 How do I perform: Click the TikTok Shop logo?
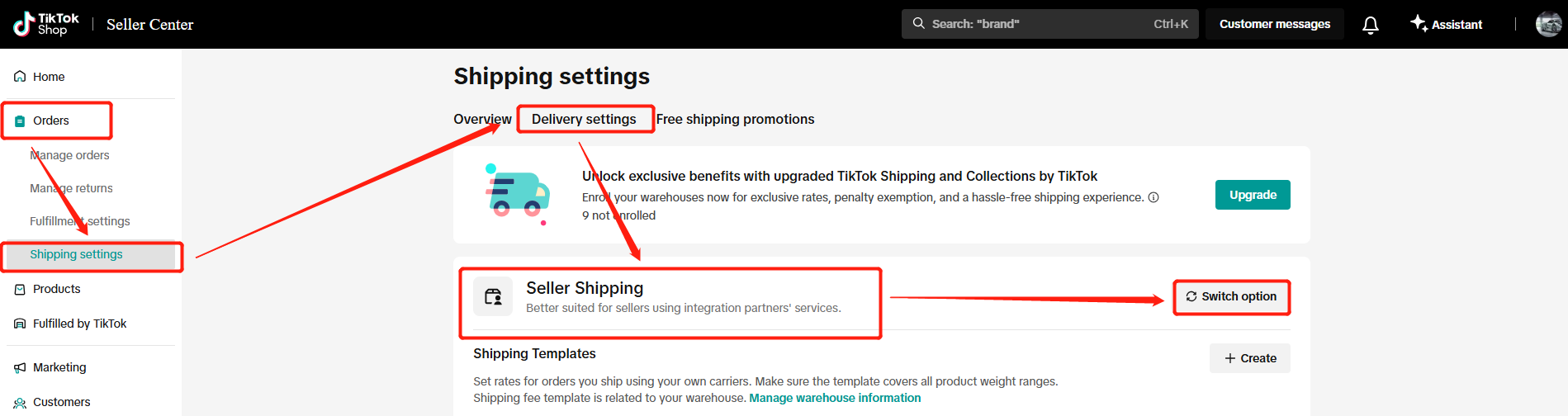[46, 24]
